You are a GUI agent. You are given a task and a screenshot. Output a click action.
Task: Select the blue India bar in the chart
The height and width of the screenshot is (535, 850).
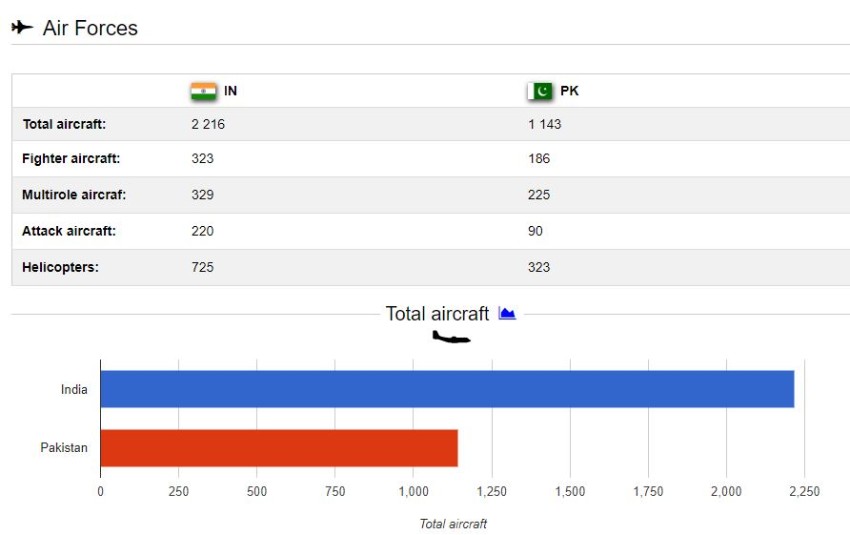[446, 389]
